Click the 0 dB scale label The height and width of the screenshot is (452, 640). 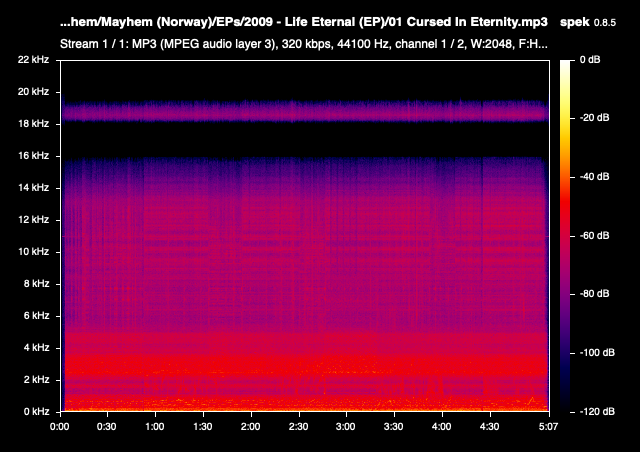coord(590,60)
